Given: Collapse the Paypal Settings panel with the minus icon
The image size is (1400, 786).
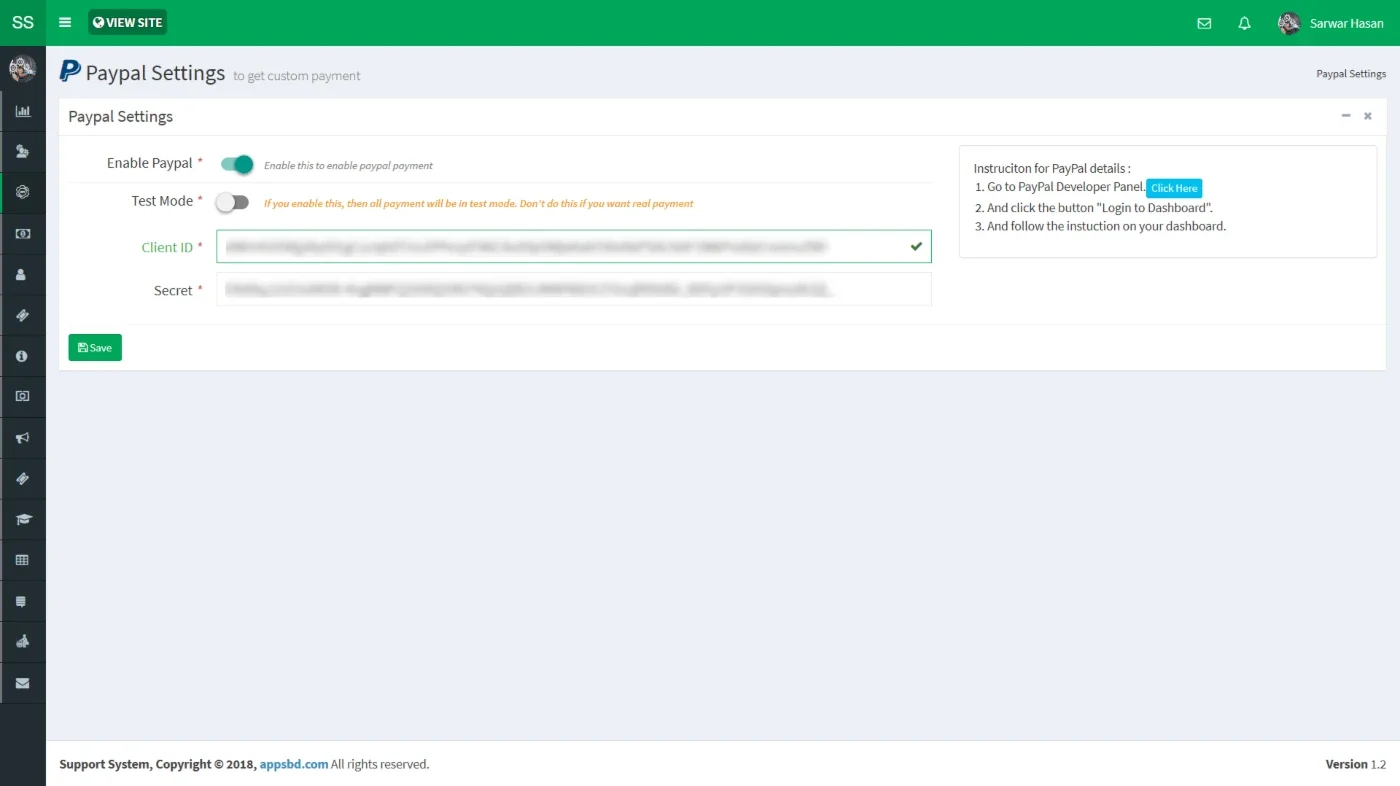Looking at the screenshot, I should pyautogui.click(x=1346, y=116).
